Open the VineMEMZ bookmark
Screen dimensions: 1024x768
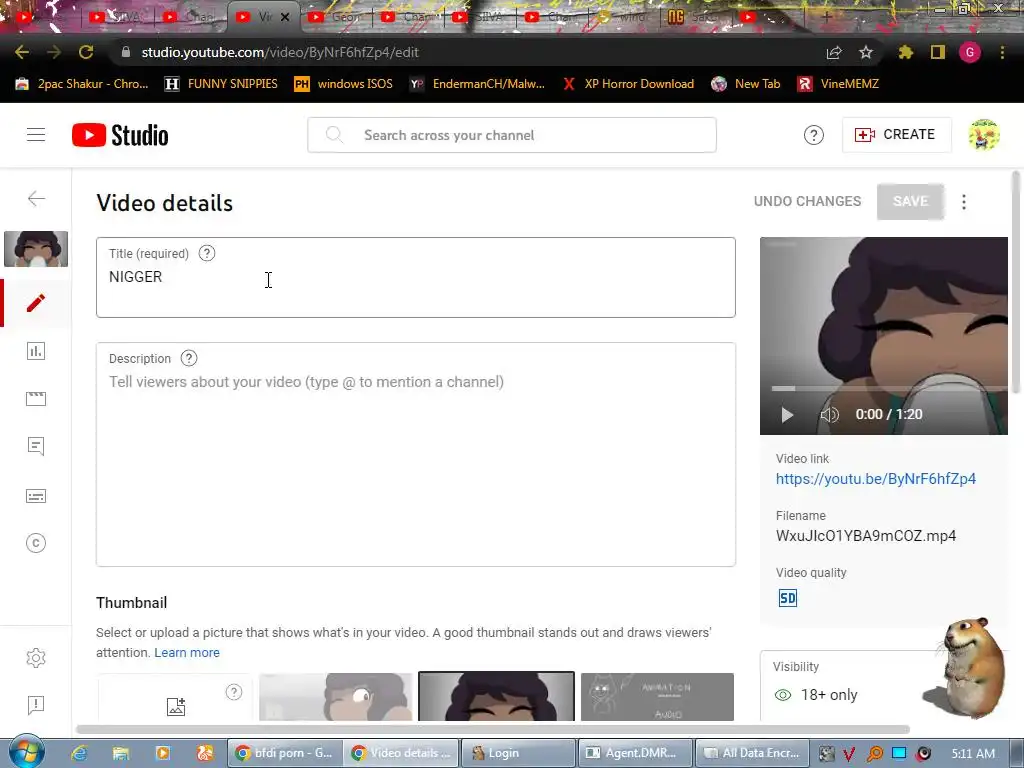[839, 84]
